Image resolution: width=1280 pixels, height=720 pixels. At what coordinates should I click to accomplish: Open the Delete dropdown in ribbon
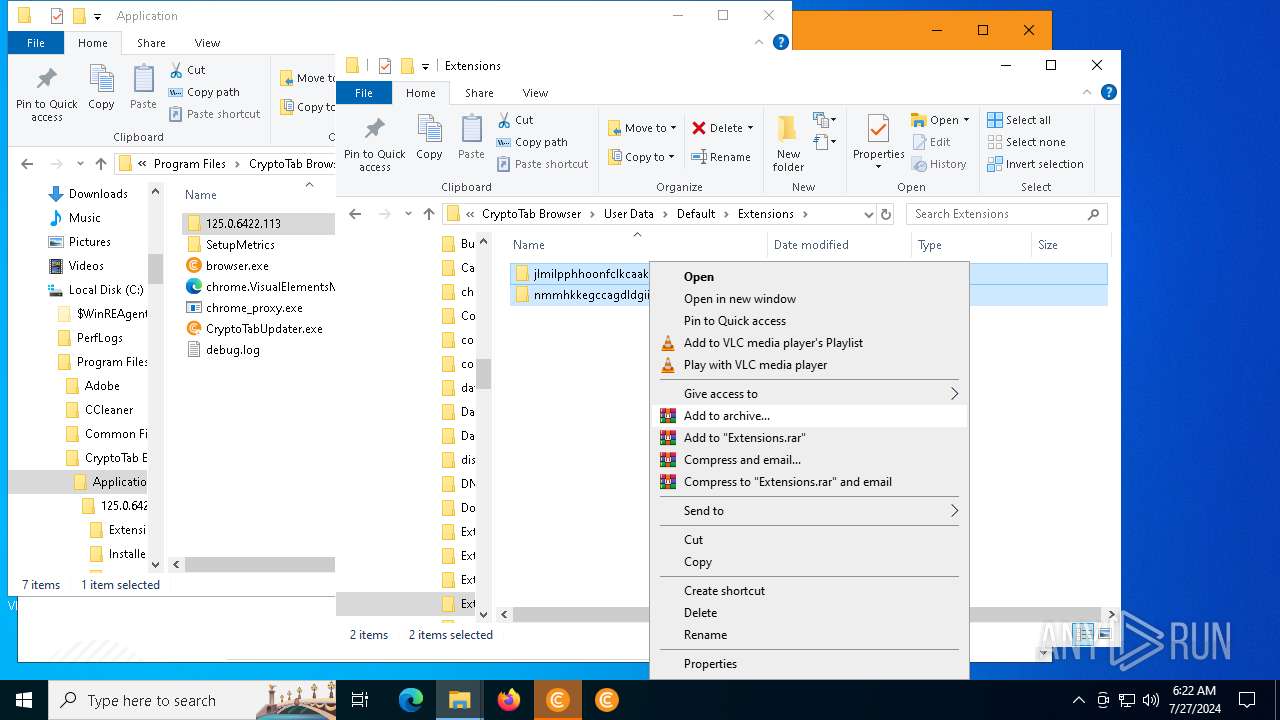click(x=724, y=128)
